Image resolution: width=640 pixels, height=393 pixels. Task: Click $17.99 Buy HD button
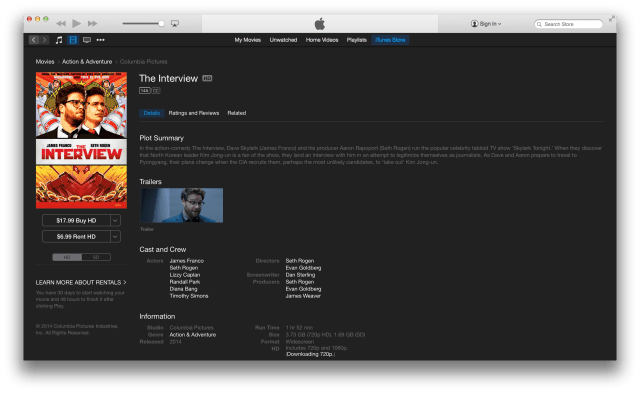(76, 220)
